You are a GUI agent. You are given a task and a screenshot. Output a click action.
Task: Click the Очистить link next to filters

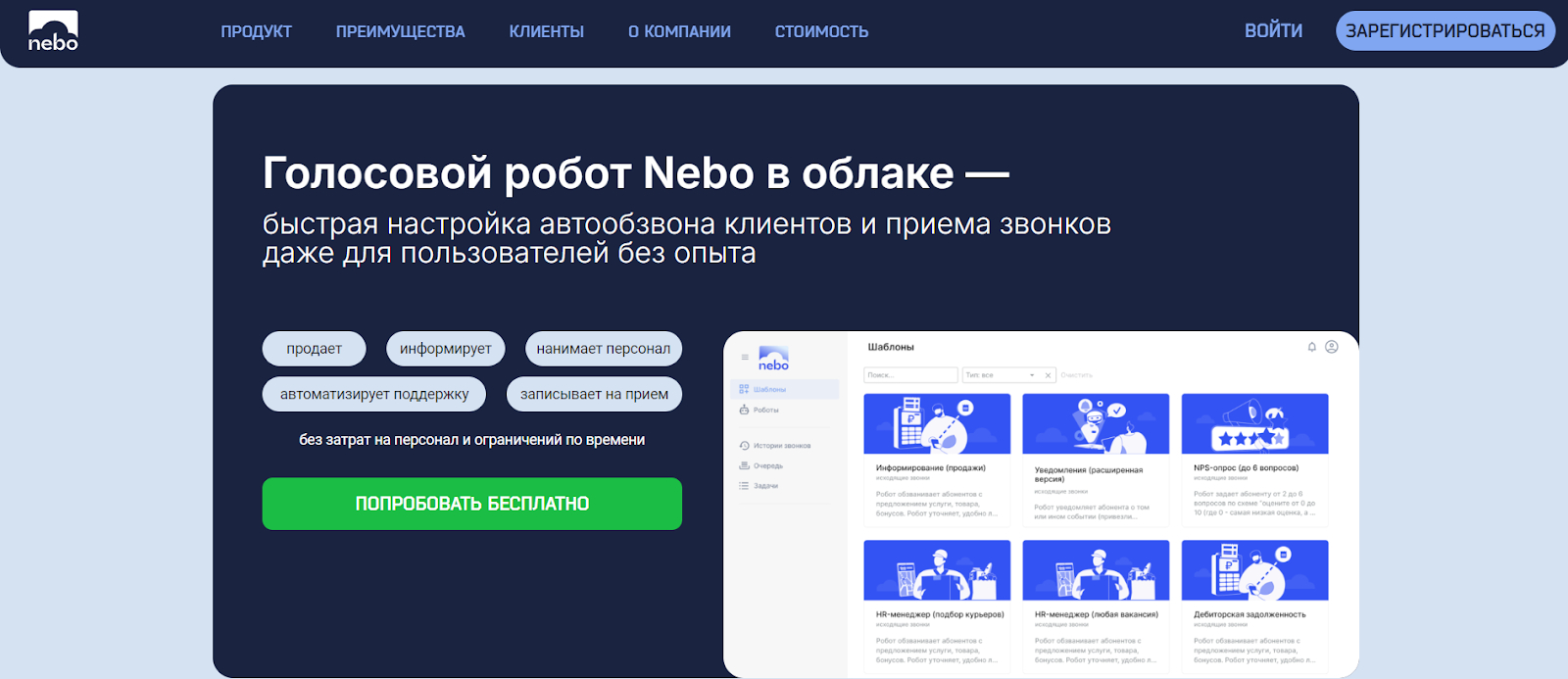pos(1076,375)
